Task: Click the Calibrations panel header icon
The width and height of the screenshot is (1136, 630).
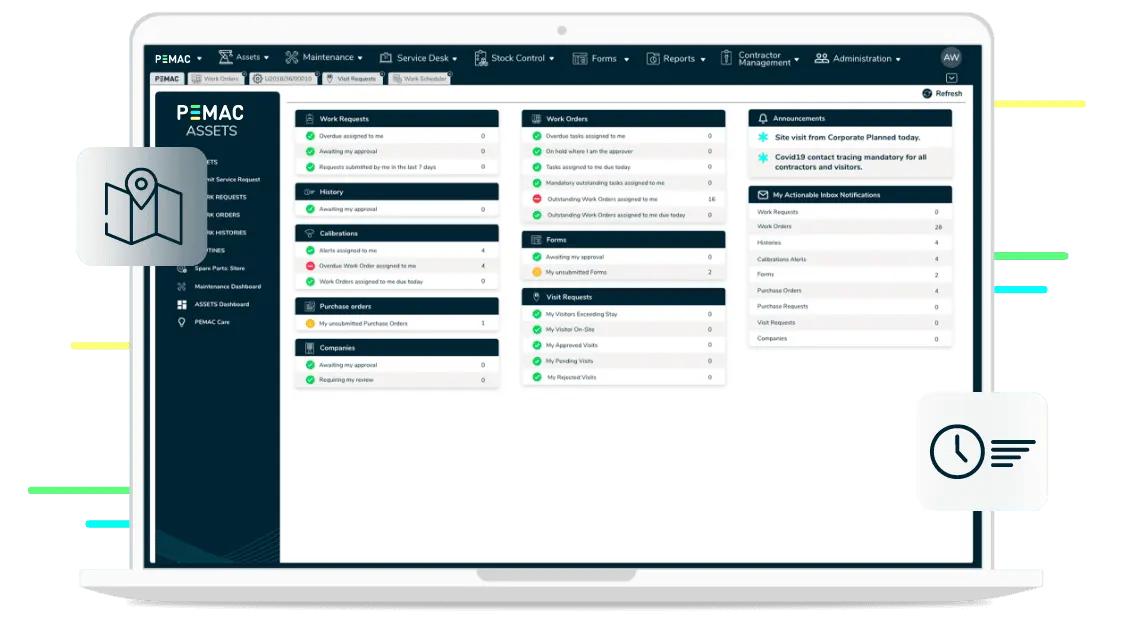Action: [x=309, y=233]
